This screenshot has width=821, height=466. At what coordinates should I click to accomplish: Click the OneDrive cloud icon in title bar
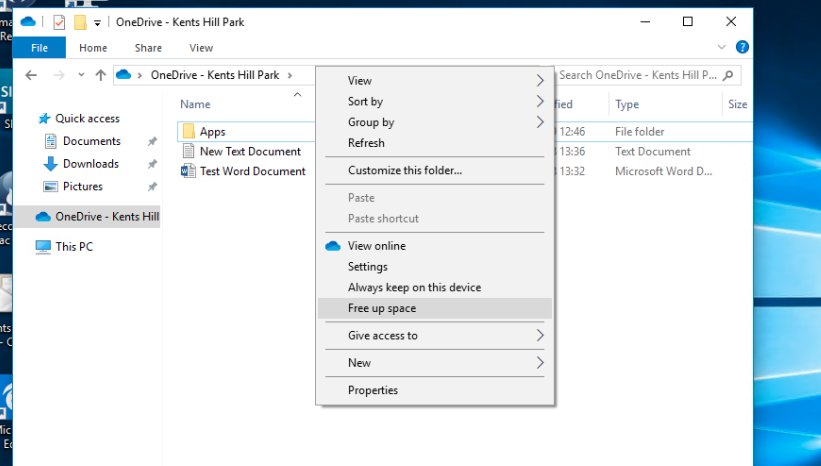pos(28,22)
